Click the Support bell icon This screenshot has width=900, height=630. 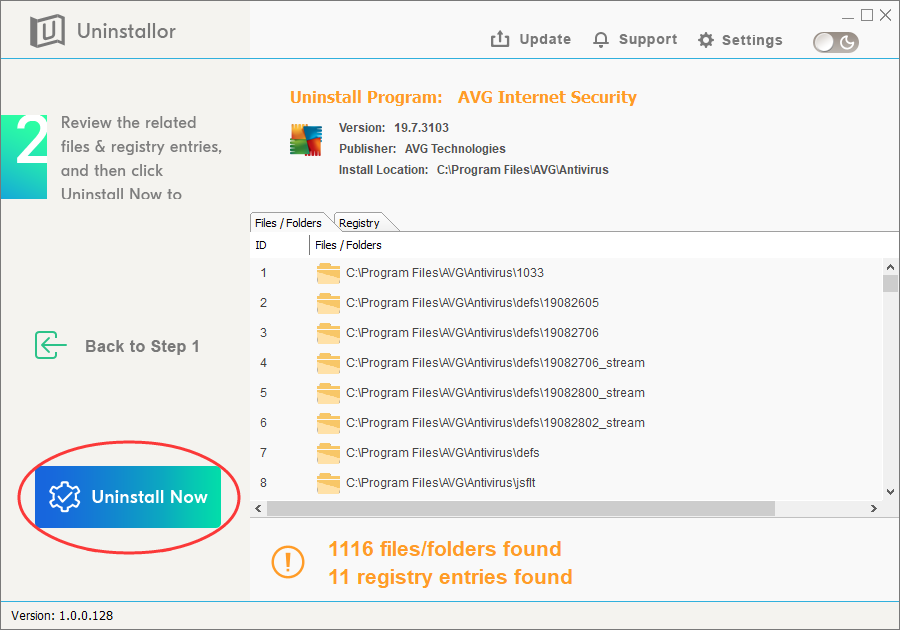coord(600,40)
